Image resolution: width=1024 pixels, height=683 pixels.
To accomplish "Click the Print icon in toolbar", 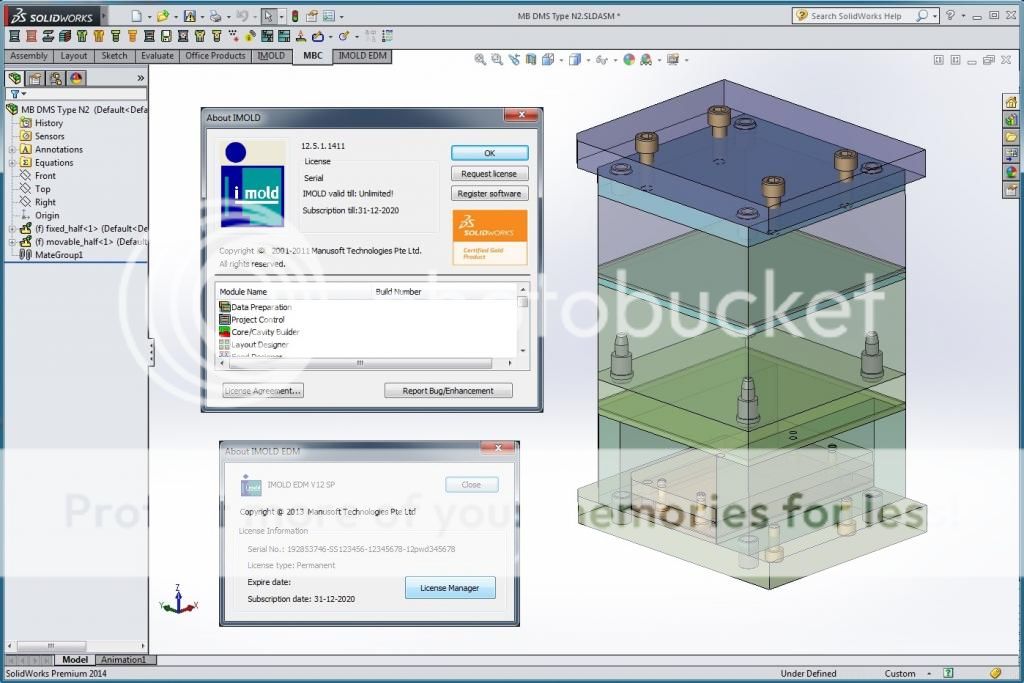I will [214, 16].
